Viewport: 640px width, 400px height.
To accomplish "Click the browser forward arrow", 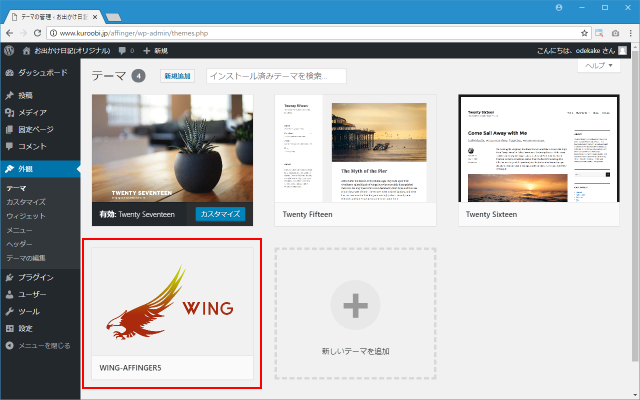I will 24,33.
